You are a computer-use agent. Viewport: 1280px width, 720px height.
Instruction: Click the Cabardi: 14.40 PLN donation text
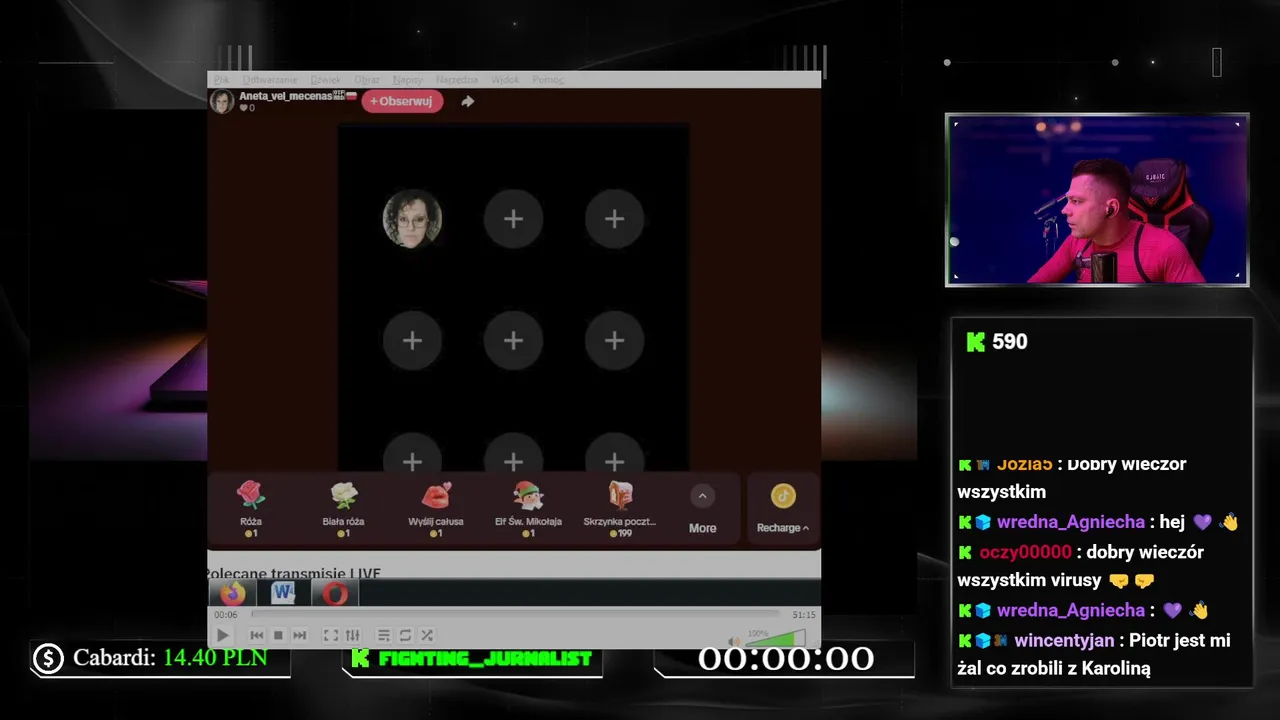pyautogui.click(x=170, y=658)
